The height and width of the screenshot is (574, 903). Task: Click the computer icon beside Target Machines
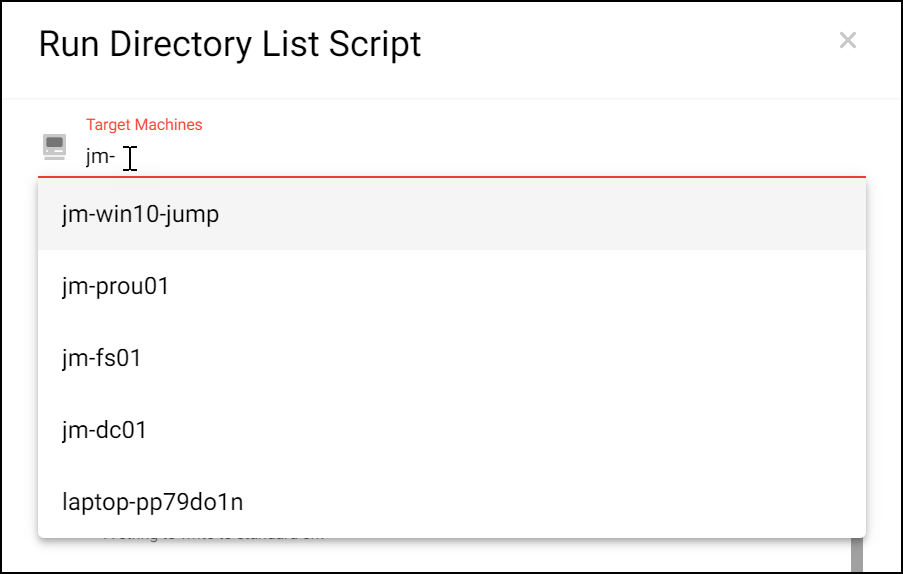point(55,147)
